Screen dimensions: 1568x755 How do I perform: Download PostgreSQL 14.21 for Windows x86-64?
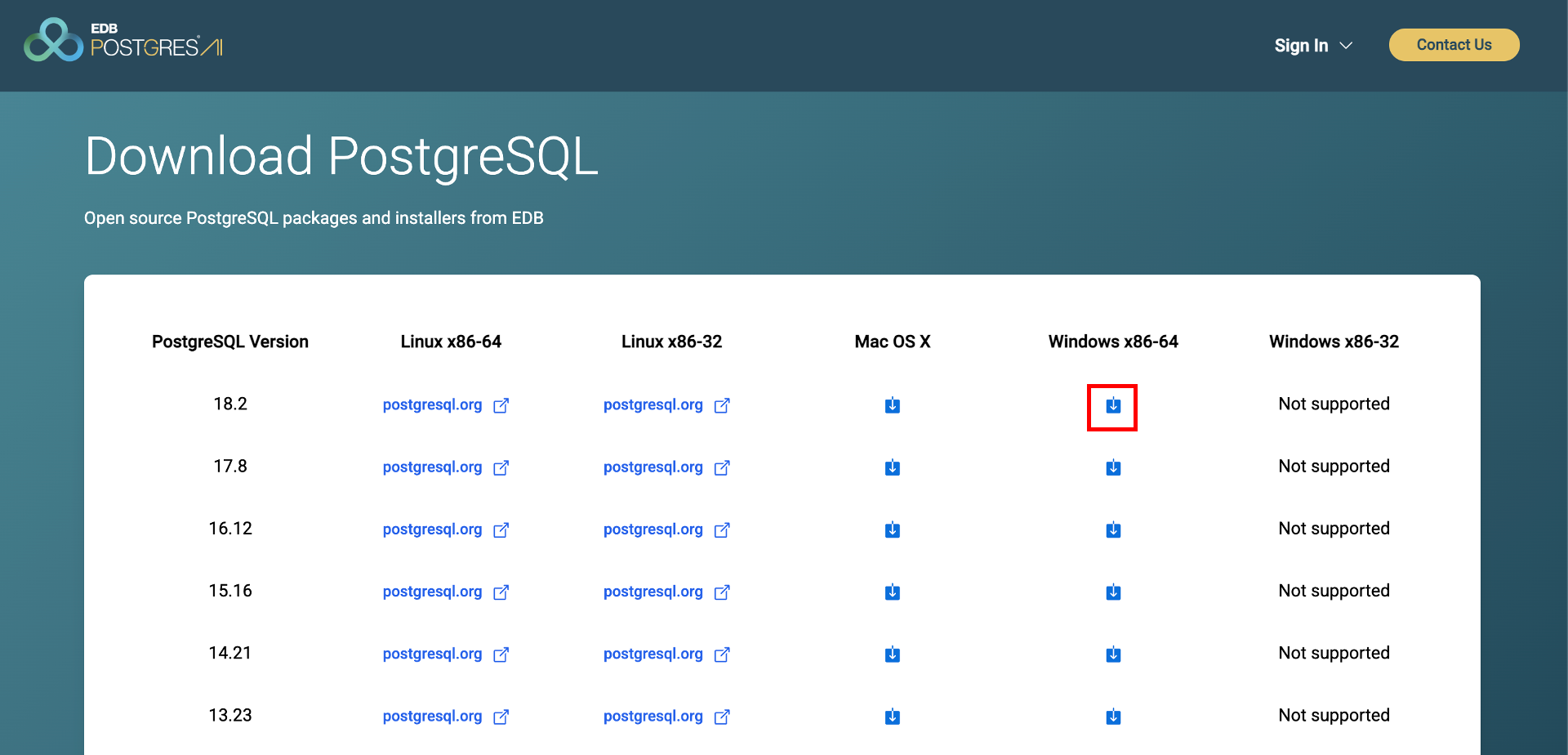1113,654
